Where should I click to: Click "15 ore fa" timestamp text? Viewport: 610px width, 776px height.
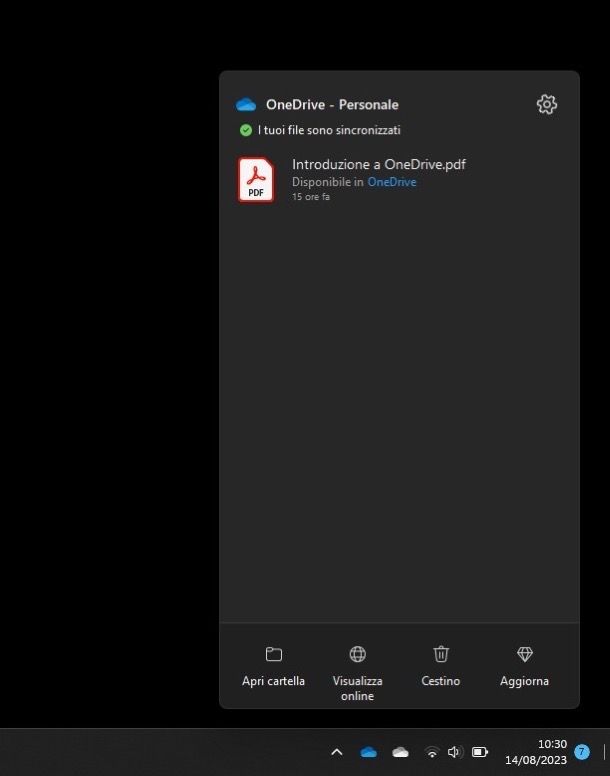(311, 196)
